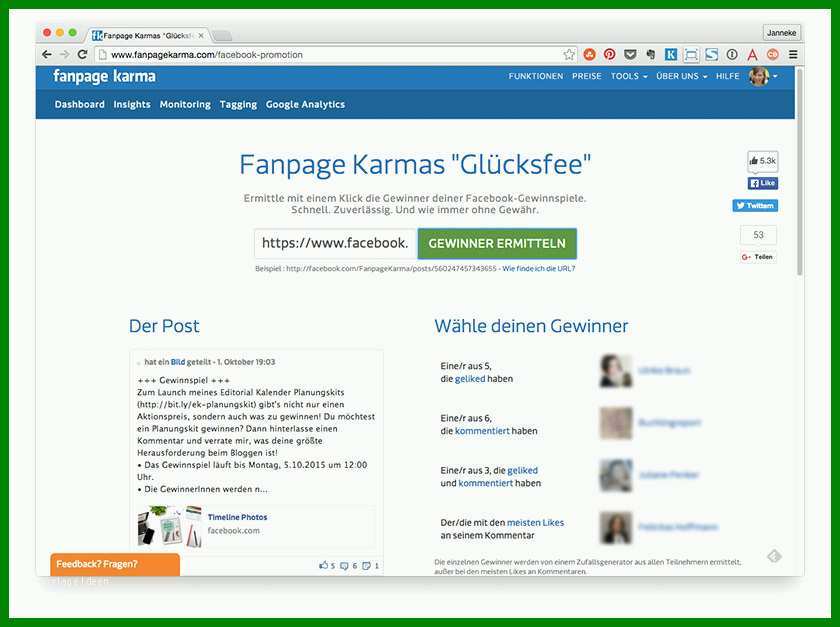Close the Fanpage Karmas browser tab
Screen dimensions: 840x627
pos(201,35)
